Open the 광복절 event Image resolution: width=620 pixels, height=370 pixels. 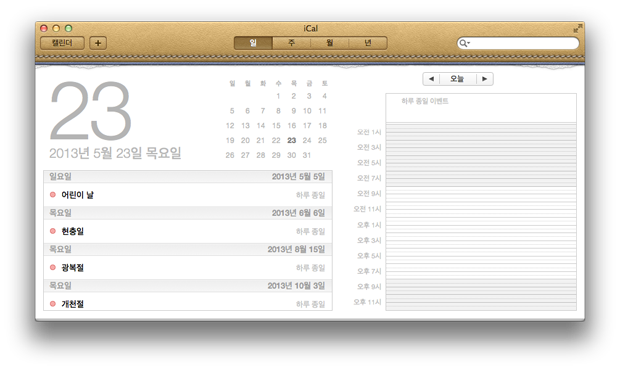[188, 268]
